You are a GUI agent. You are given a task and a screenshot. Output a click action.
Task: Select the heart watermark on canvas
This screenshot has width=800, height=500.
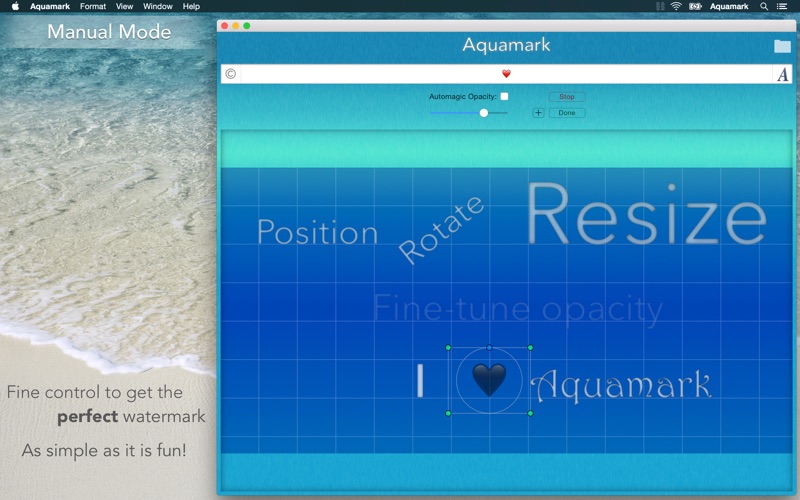point(489,380)
